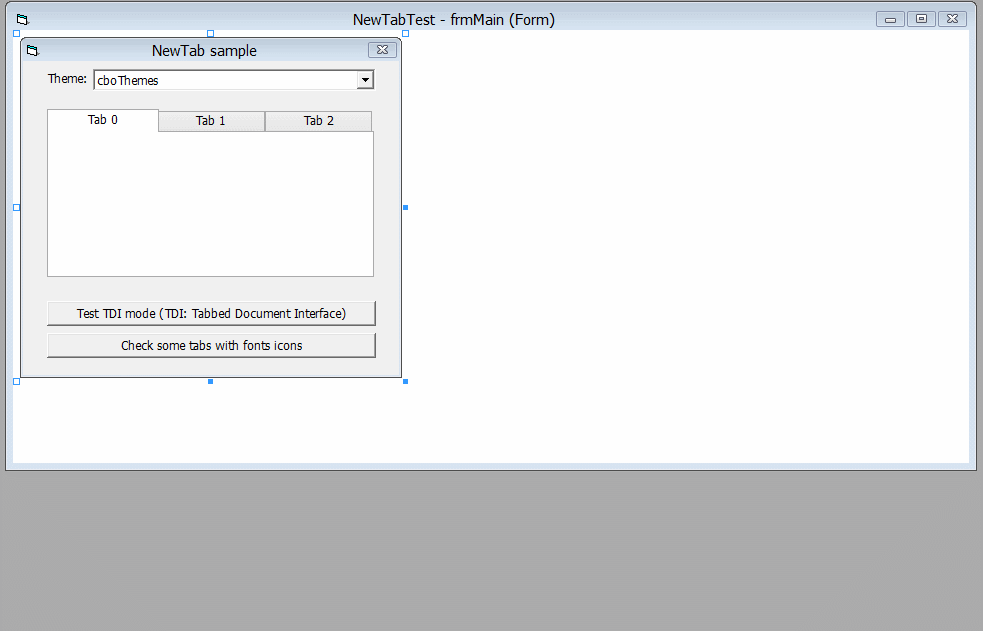
Task: Open the cboThemes dropdown arrow
Action: click(x=365, y=80)
